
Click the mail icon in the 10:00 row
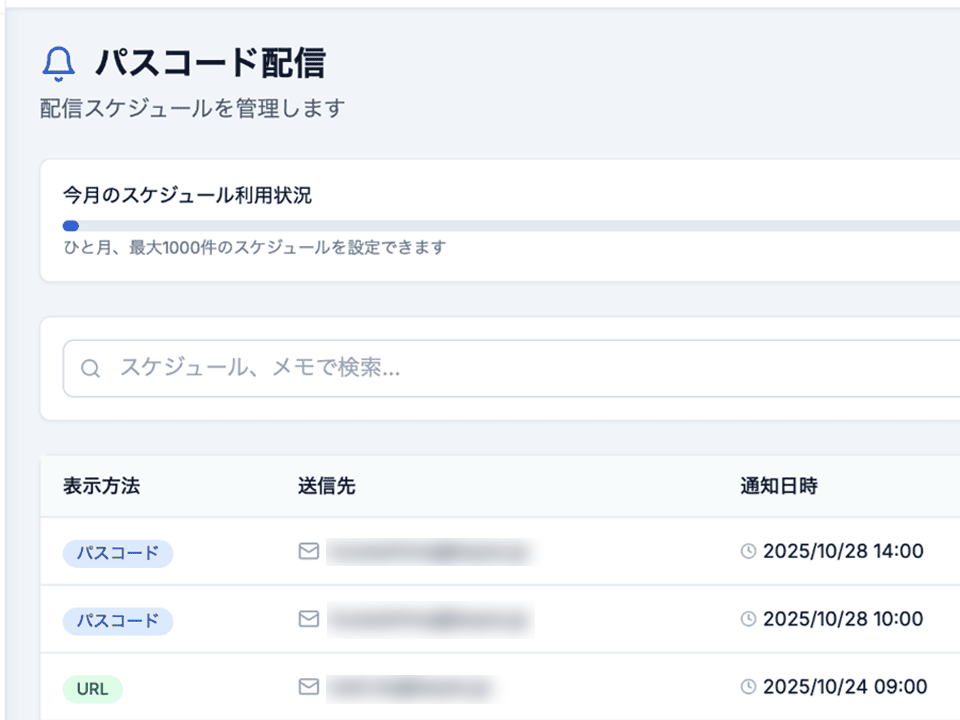tap(309, 619)
